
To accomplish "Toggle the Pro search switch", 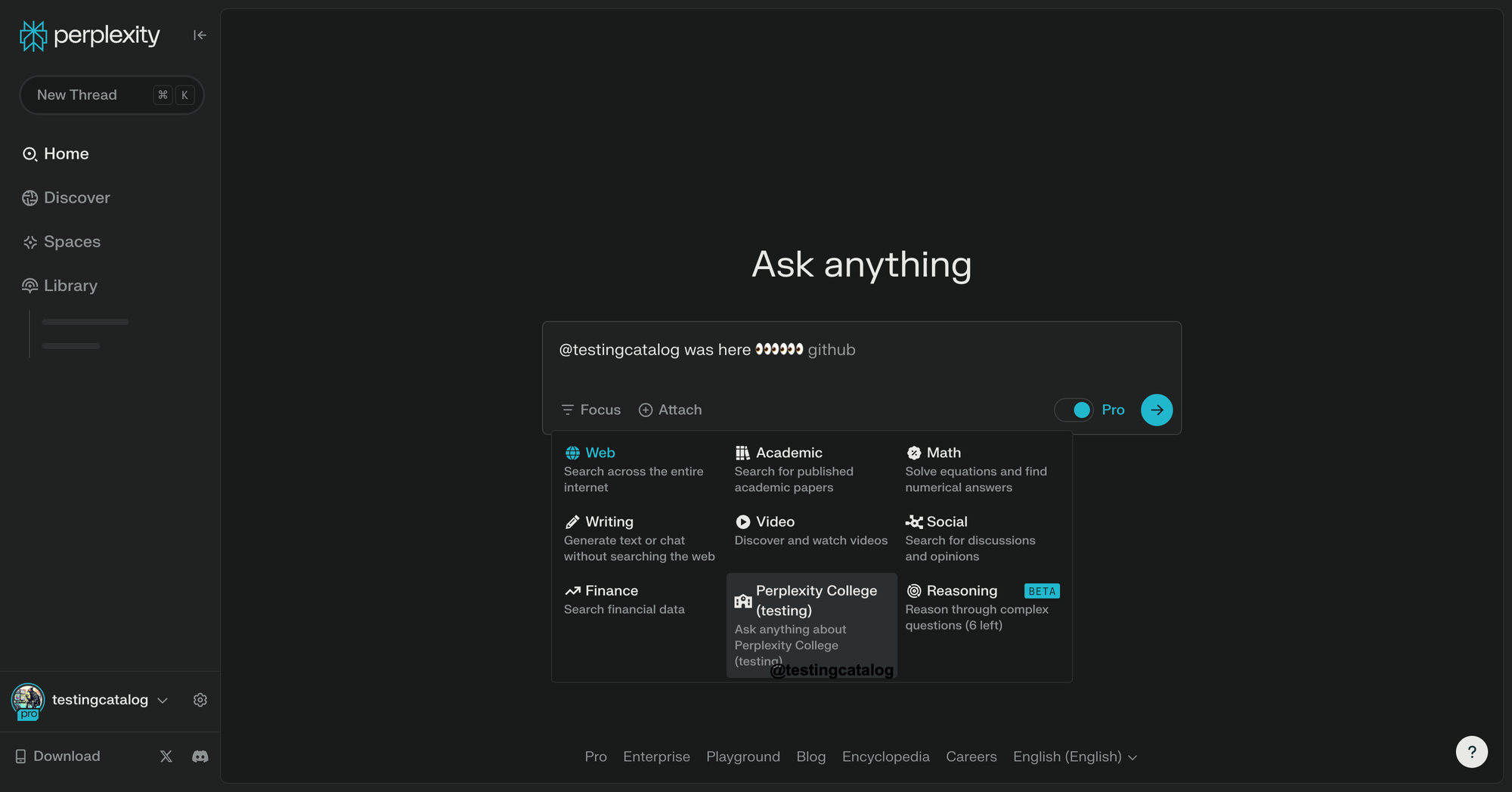I will pyautogui.click(x=1074, y=410).
